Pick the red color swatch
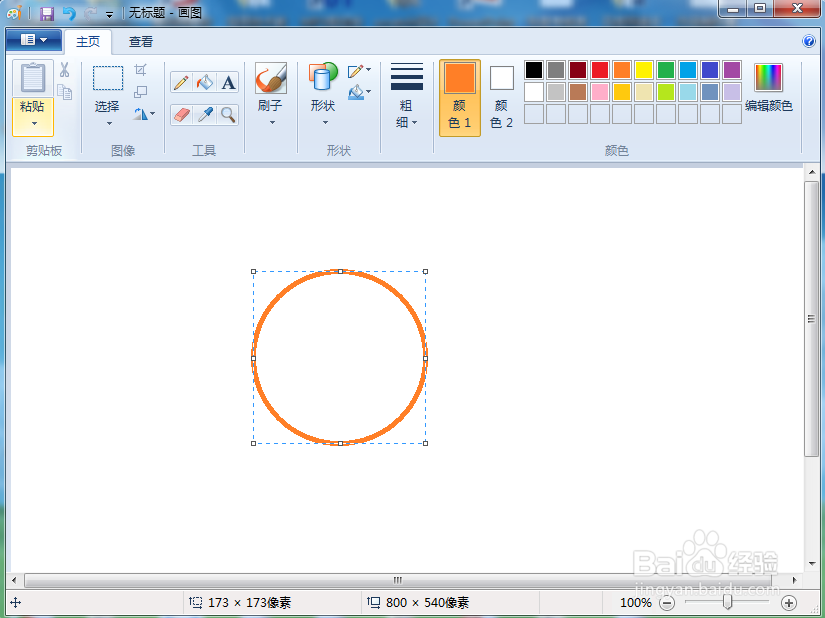825x618 pixels. click(x=599, y=70)
